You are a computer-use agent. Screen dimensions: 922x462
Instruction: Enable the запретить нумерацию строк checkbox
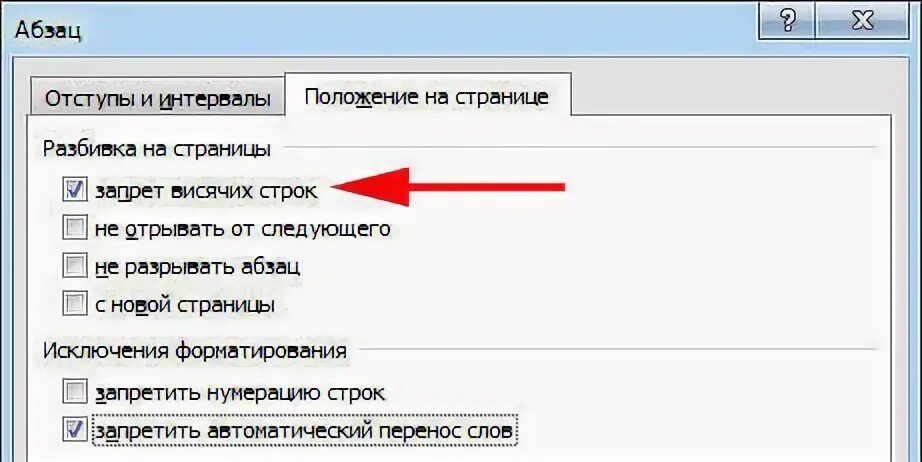click(75, 392)
